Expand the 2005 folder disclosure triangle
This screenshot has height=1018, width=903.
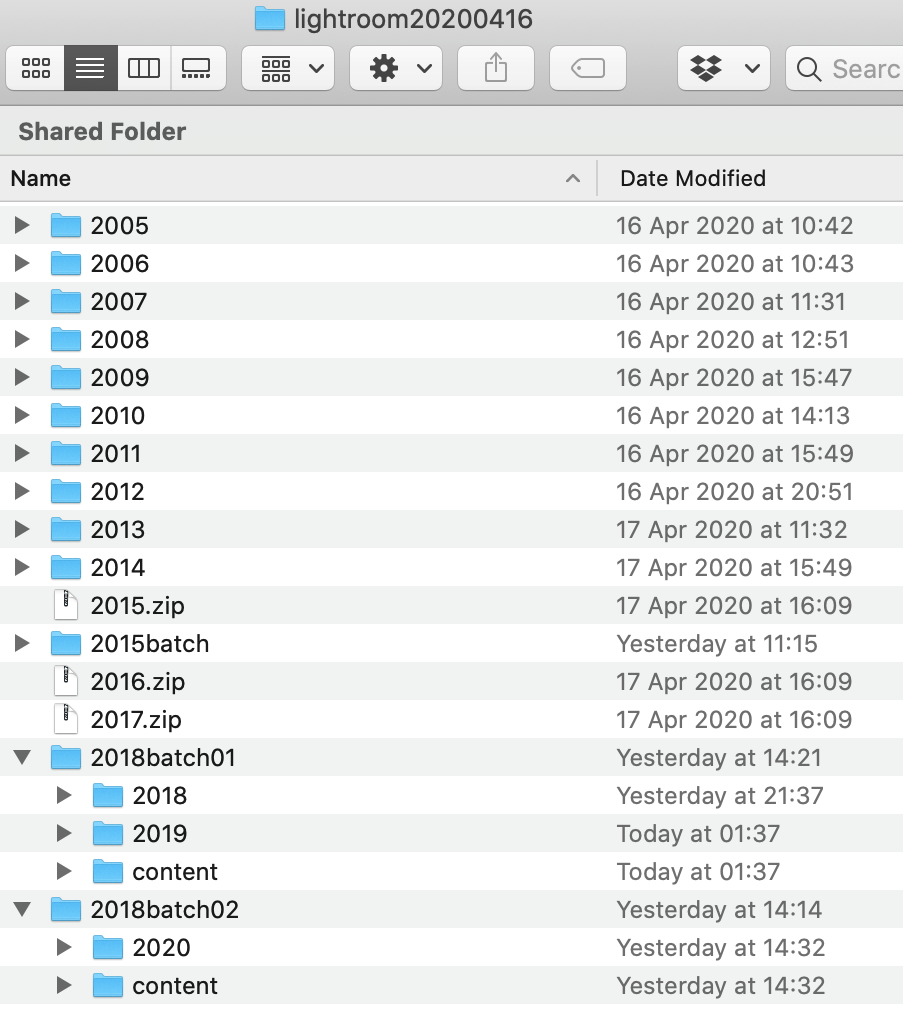coord(22,225)
